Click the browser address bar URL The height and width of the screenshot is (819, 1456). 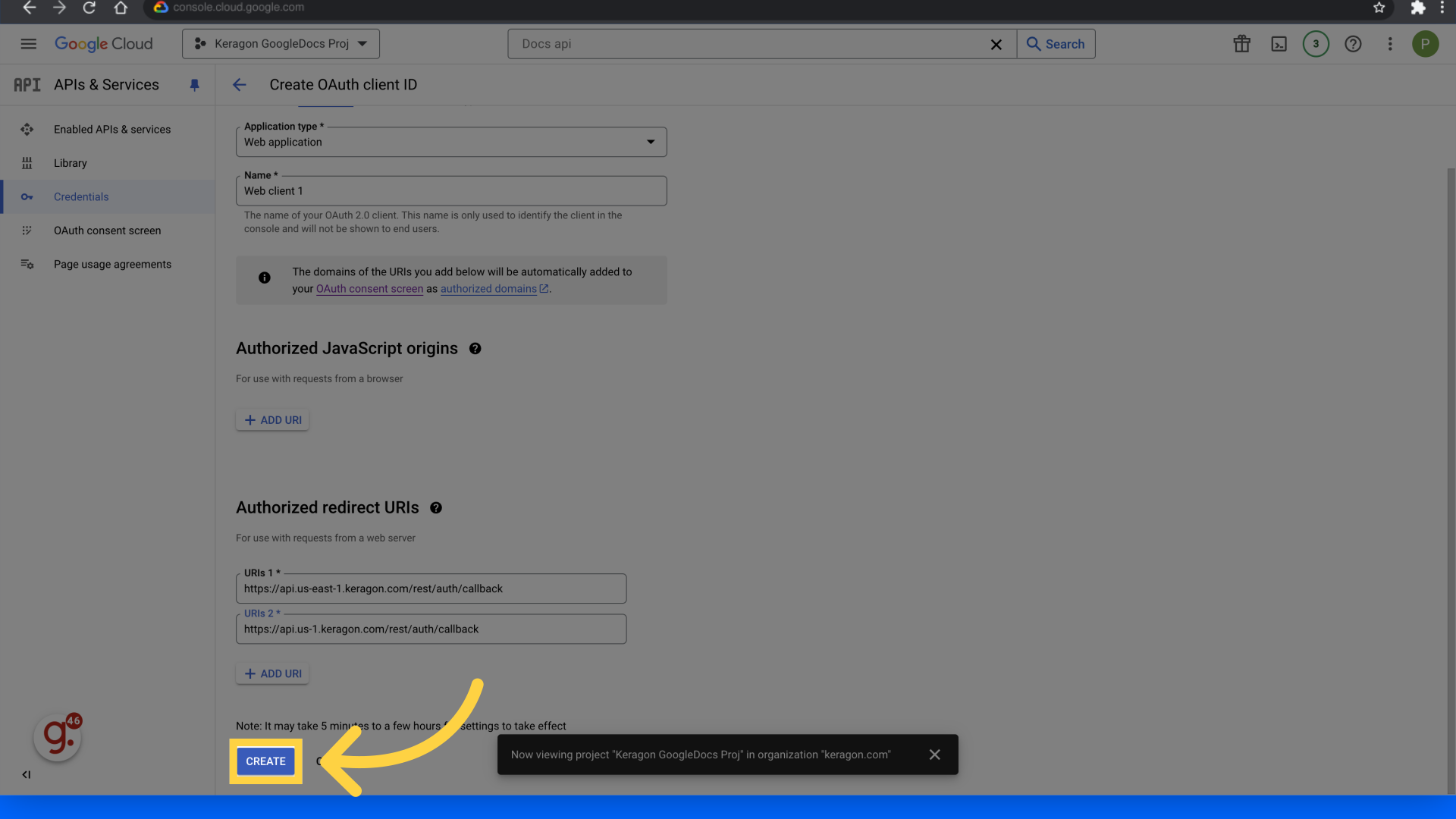coord(238,8)
